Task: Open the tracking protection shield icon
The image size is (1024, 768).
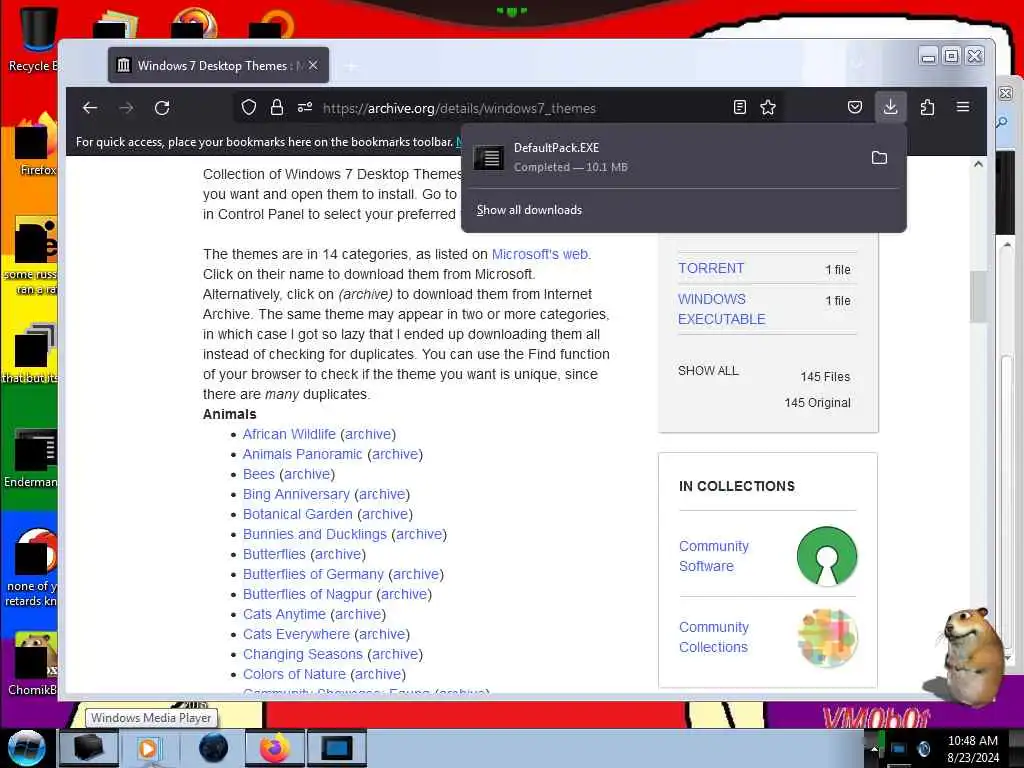Action: tap(249, 108)
